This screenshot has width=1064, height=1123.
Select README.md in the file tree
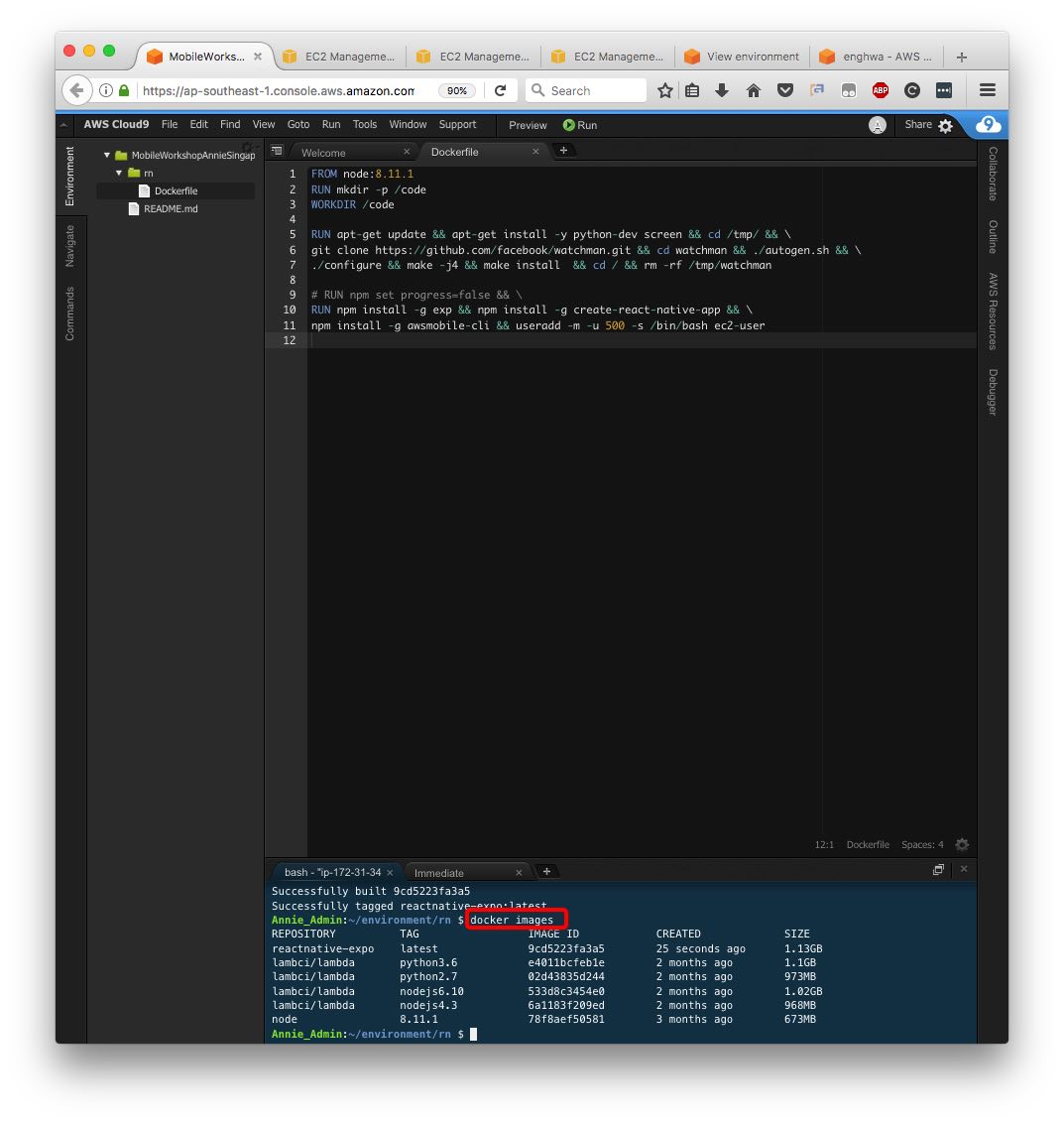pos(171,208)
